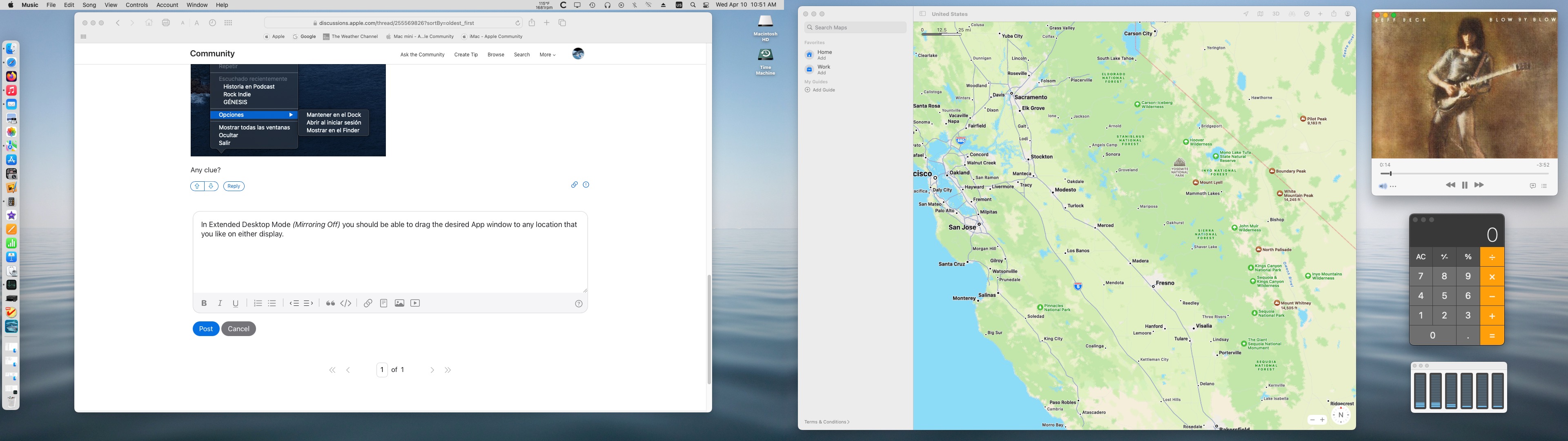Click the insert link icon in editor
The image size is (1568, 441).
coord(367,303)
